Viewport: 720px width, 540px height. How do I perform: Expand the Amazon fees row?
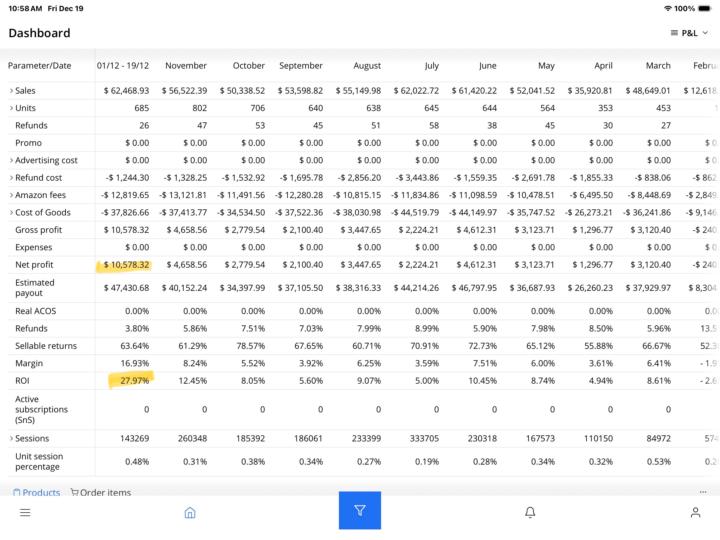11,195
